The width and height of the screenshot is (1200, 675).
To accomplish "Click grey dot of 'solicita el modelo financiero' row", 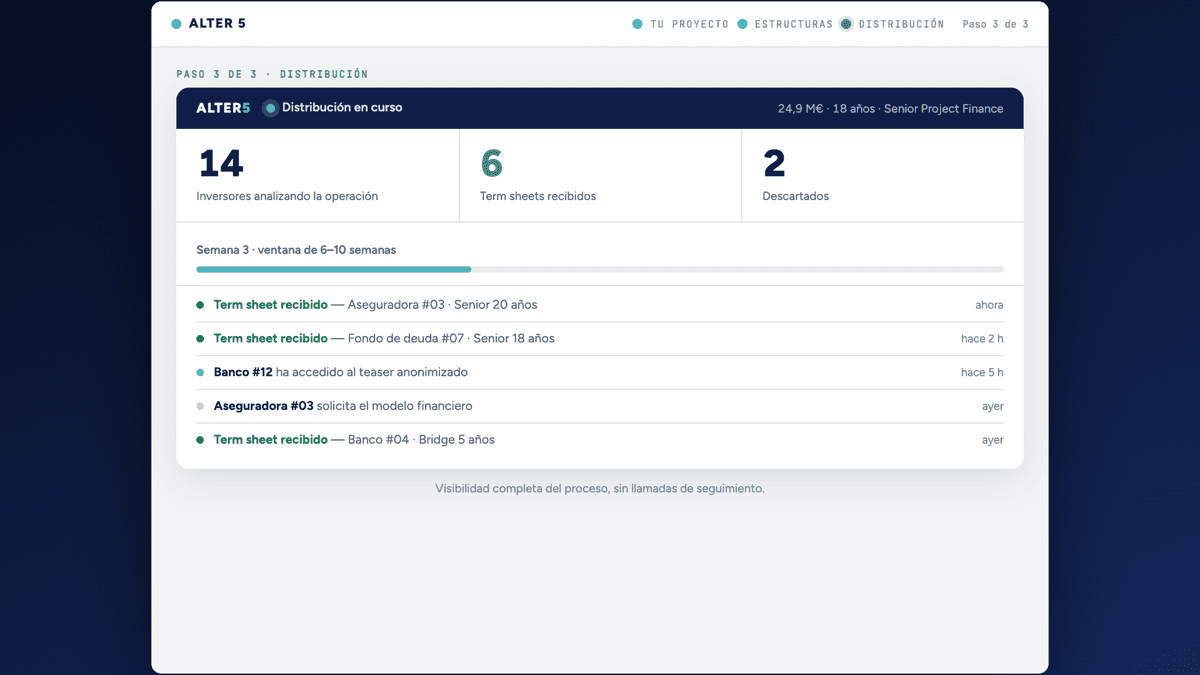I will coord(200,407).
